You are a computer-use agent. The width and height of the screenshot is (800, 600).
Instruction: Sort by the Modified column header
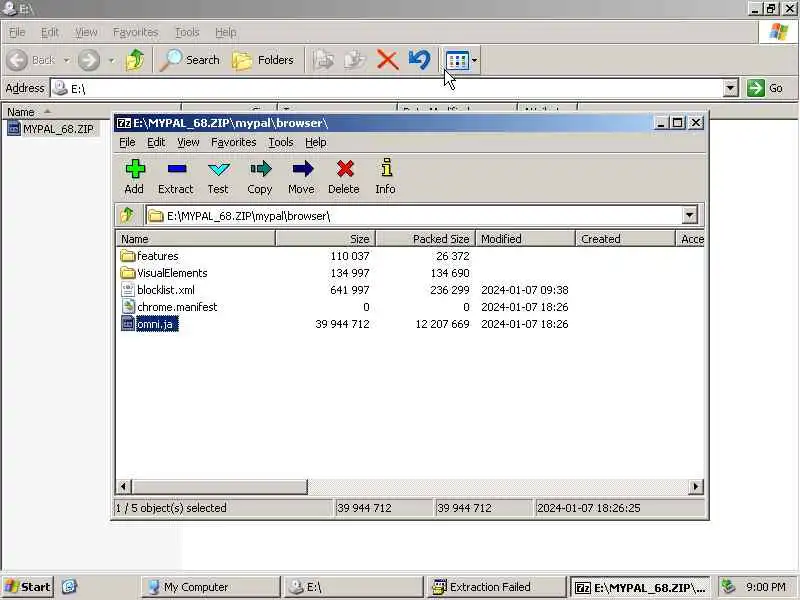tap(526, 239)
